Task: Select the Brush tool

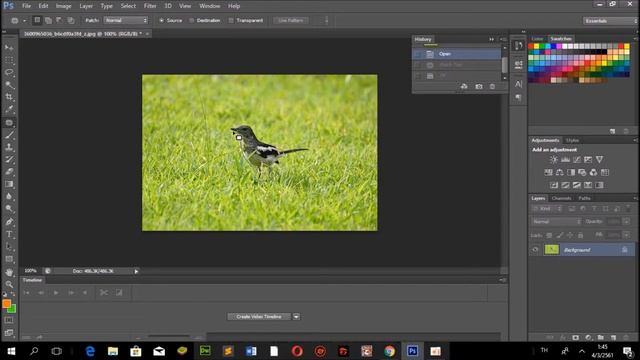Action: [9, 135]
